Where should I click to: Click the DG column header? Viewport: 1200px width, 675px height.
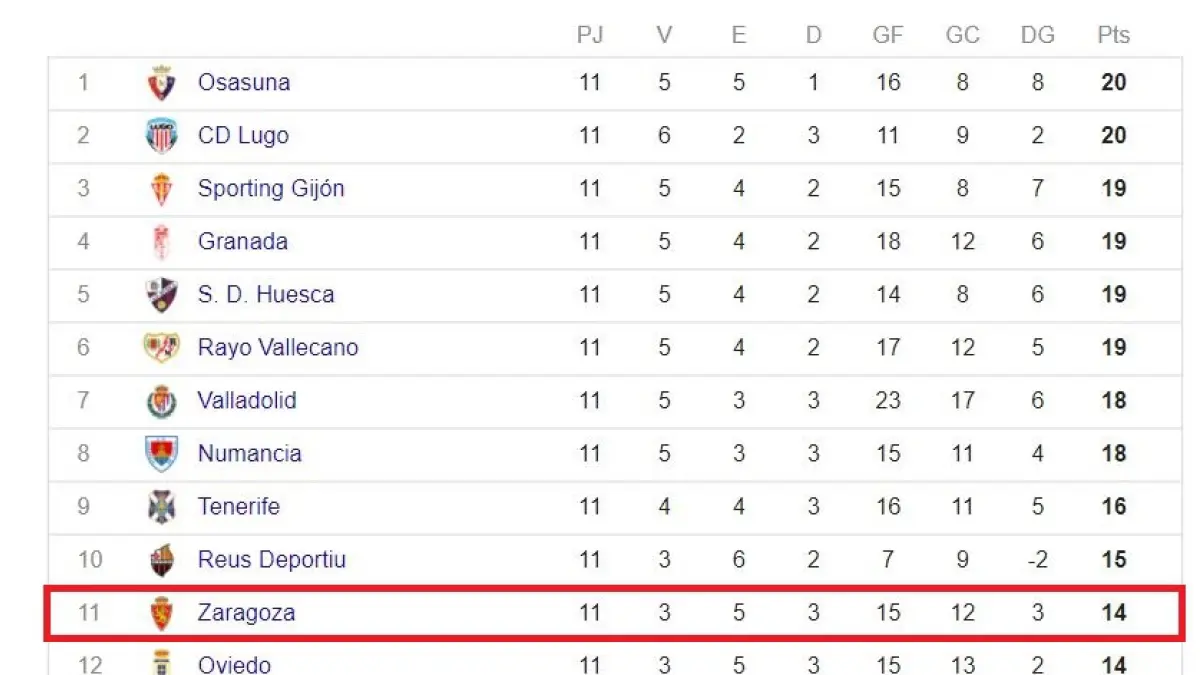pos(1038,35)
